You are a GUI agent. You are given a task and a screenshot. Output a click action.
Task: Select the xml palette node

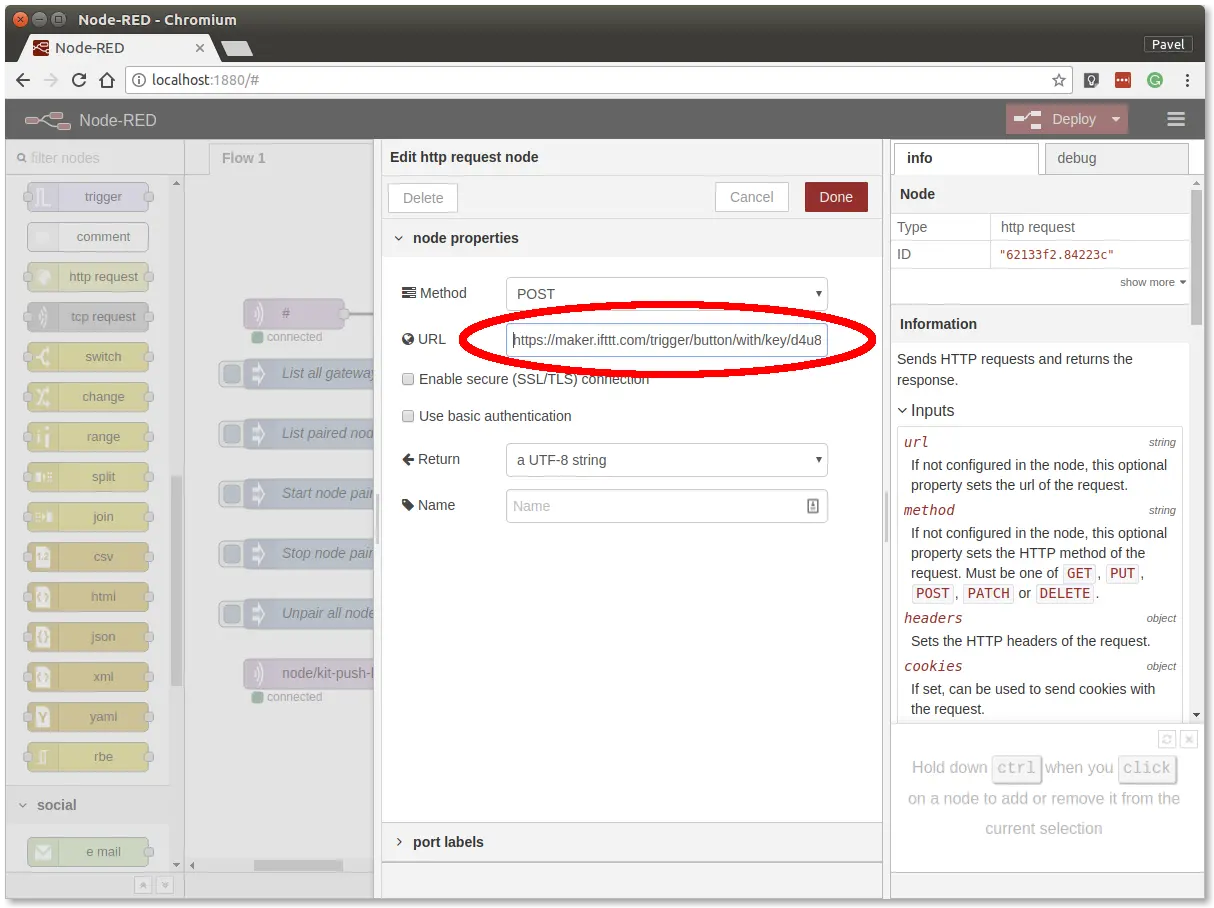[88, 677]
